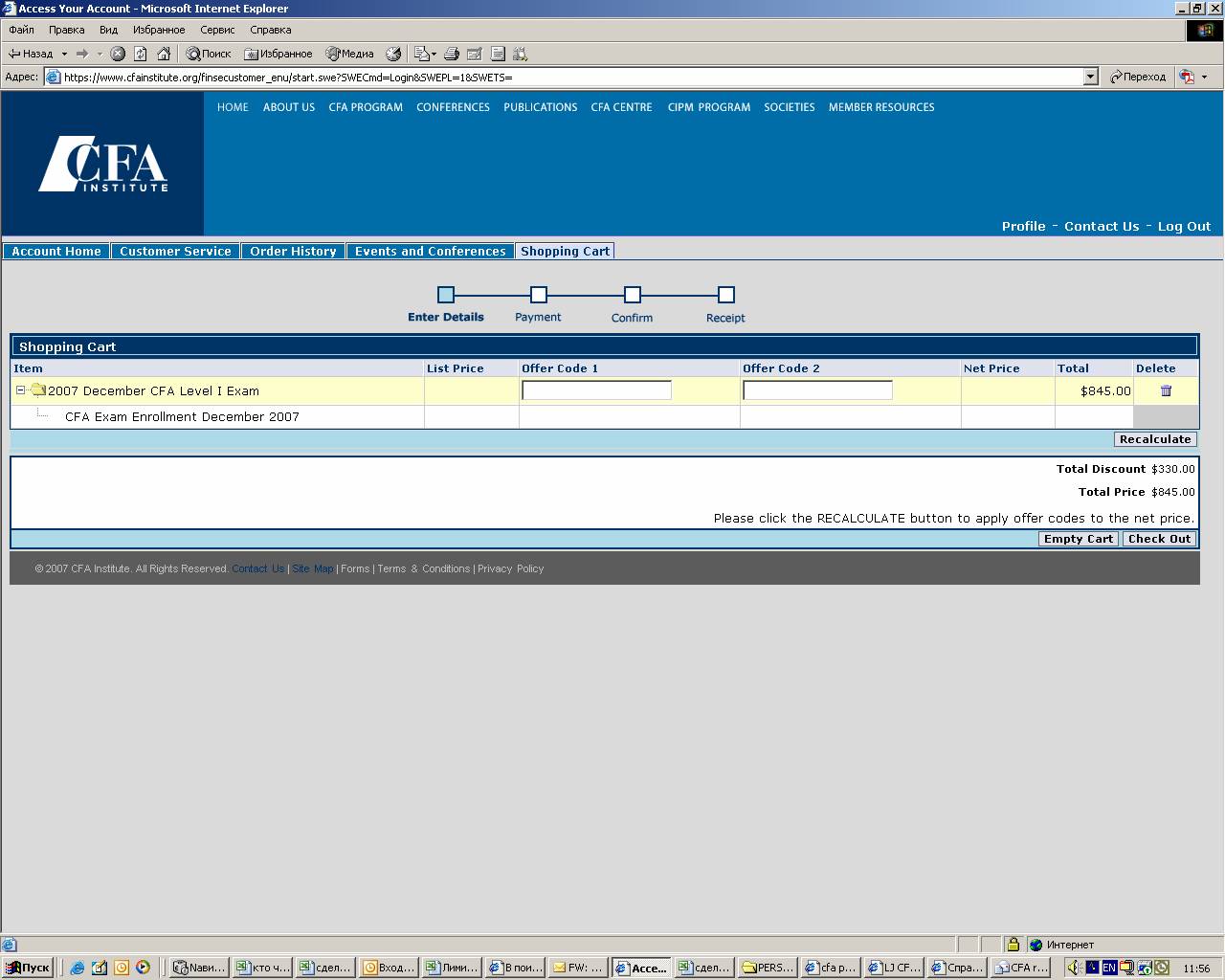This screenshot has height=980, width=1225.
Task: Click the Print icon in toolbar
Action: pos(452,54)
